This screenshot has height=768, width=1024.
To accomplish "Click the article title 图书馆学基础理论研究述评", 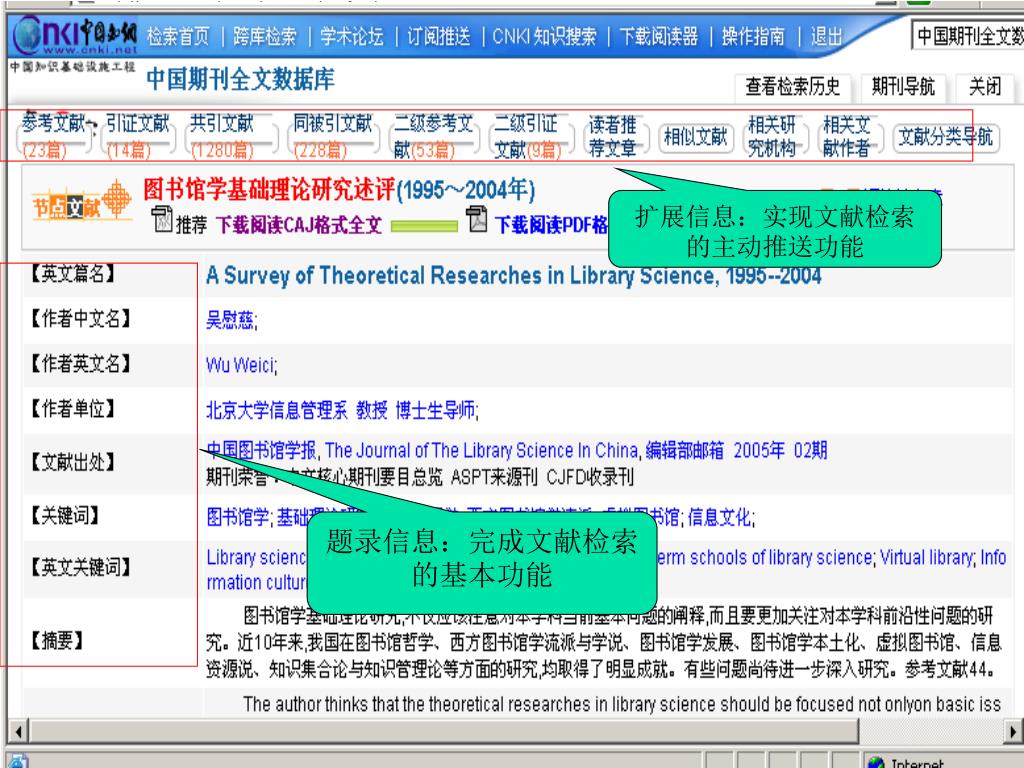I will tap(269, 190).
